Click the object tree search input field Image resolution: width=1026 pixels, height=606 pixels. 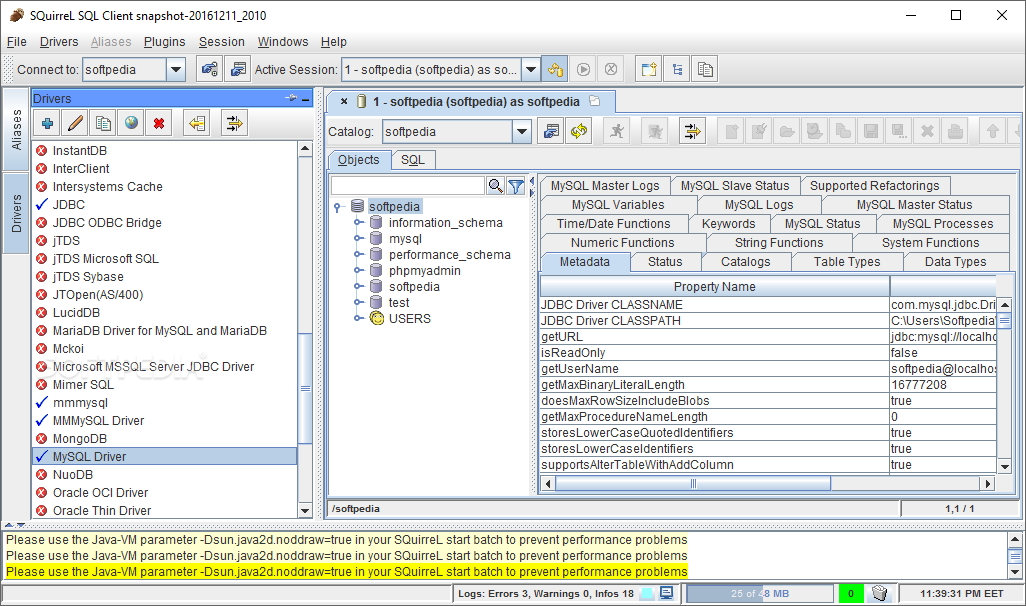(x=408, y=187)
